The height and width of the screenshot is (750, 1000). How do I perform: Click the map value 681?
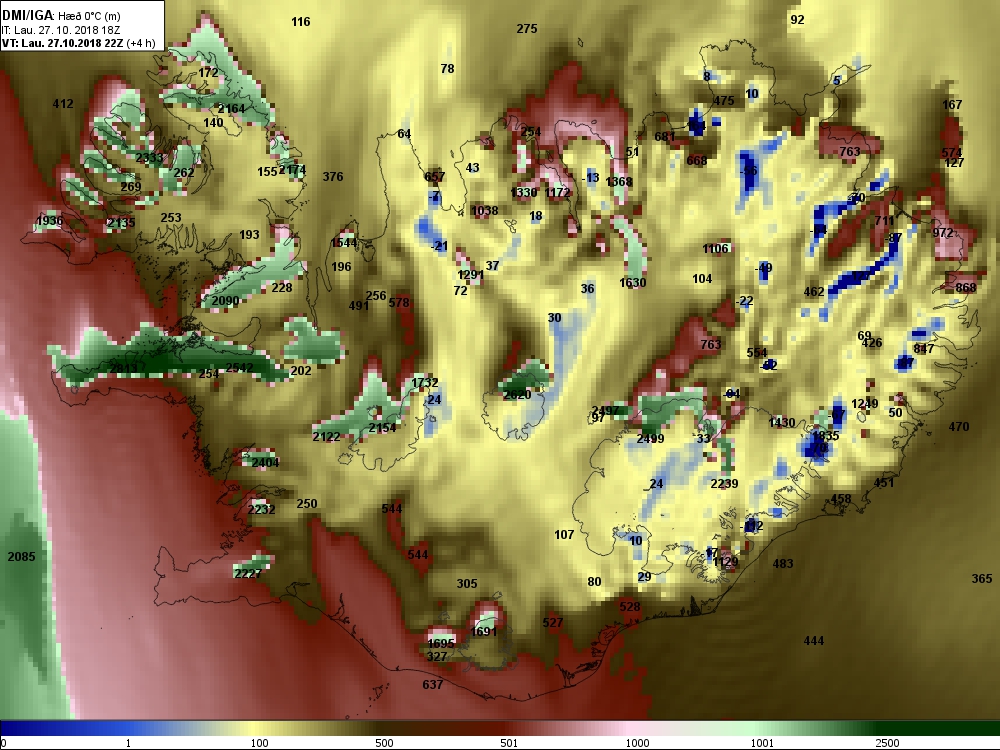665,136
